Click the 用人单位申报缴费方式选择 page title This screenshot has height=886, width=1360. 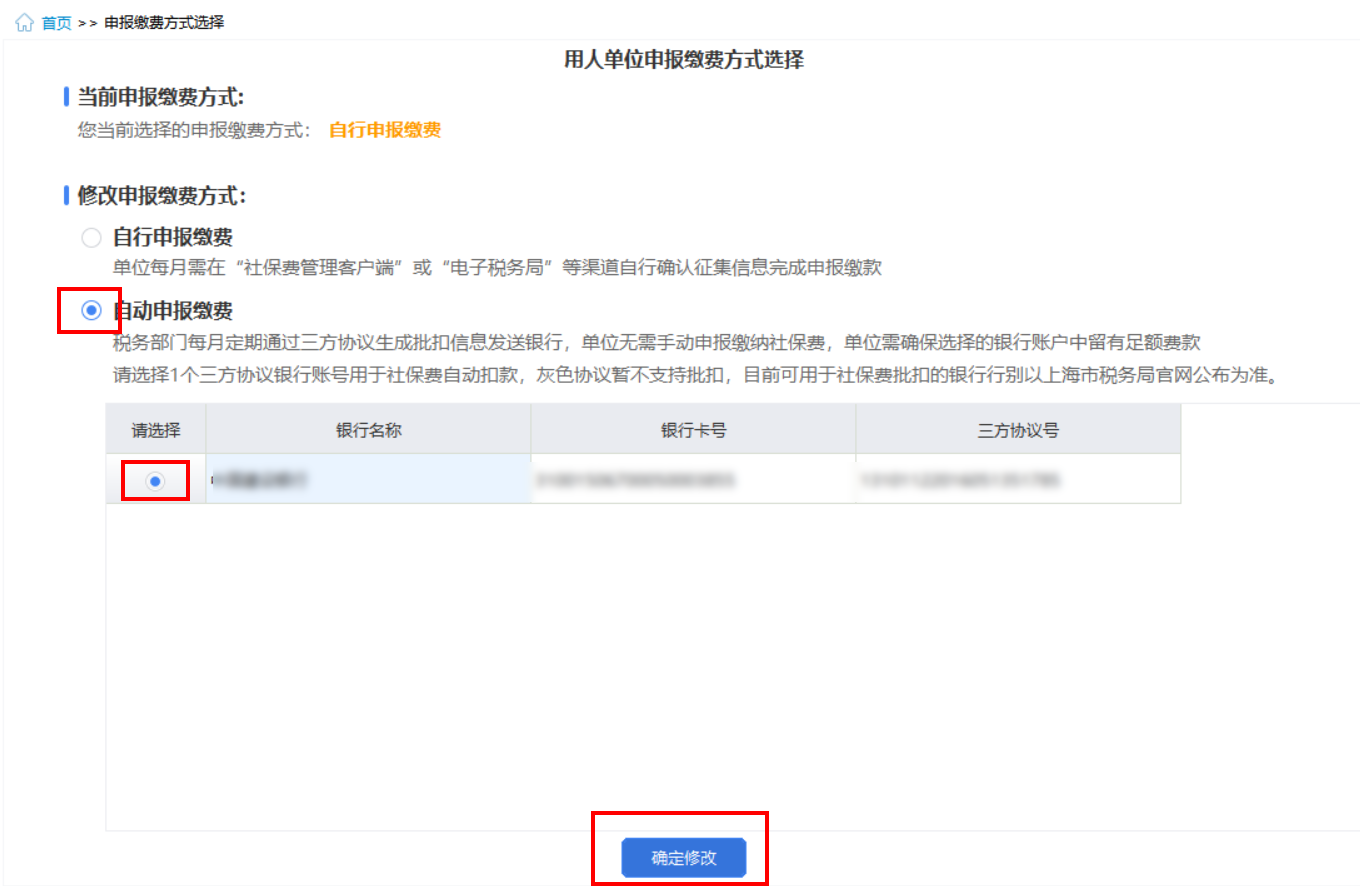coord(684,60)
